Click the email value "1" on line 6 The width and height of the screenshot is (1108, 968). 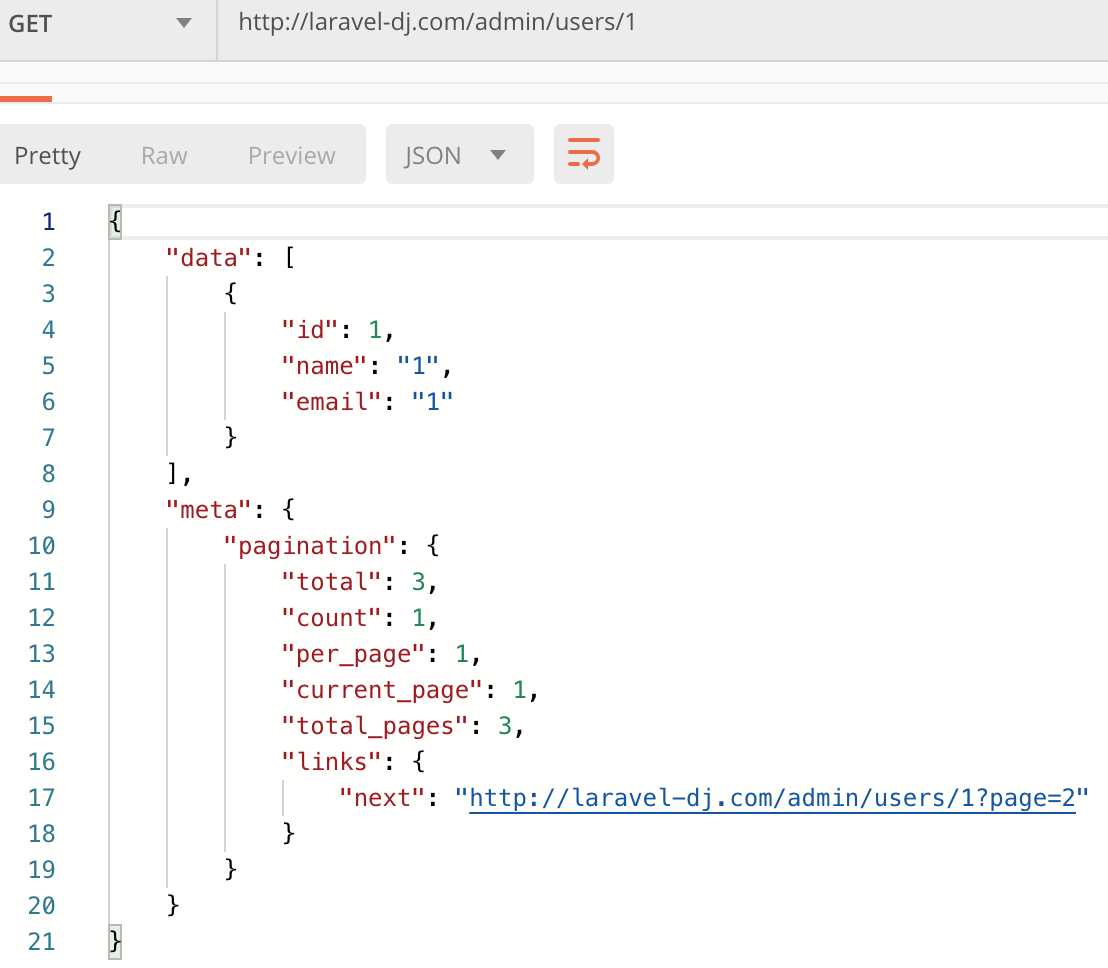point(432,402)
